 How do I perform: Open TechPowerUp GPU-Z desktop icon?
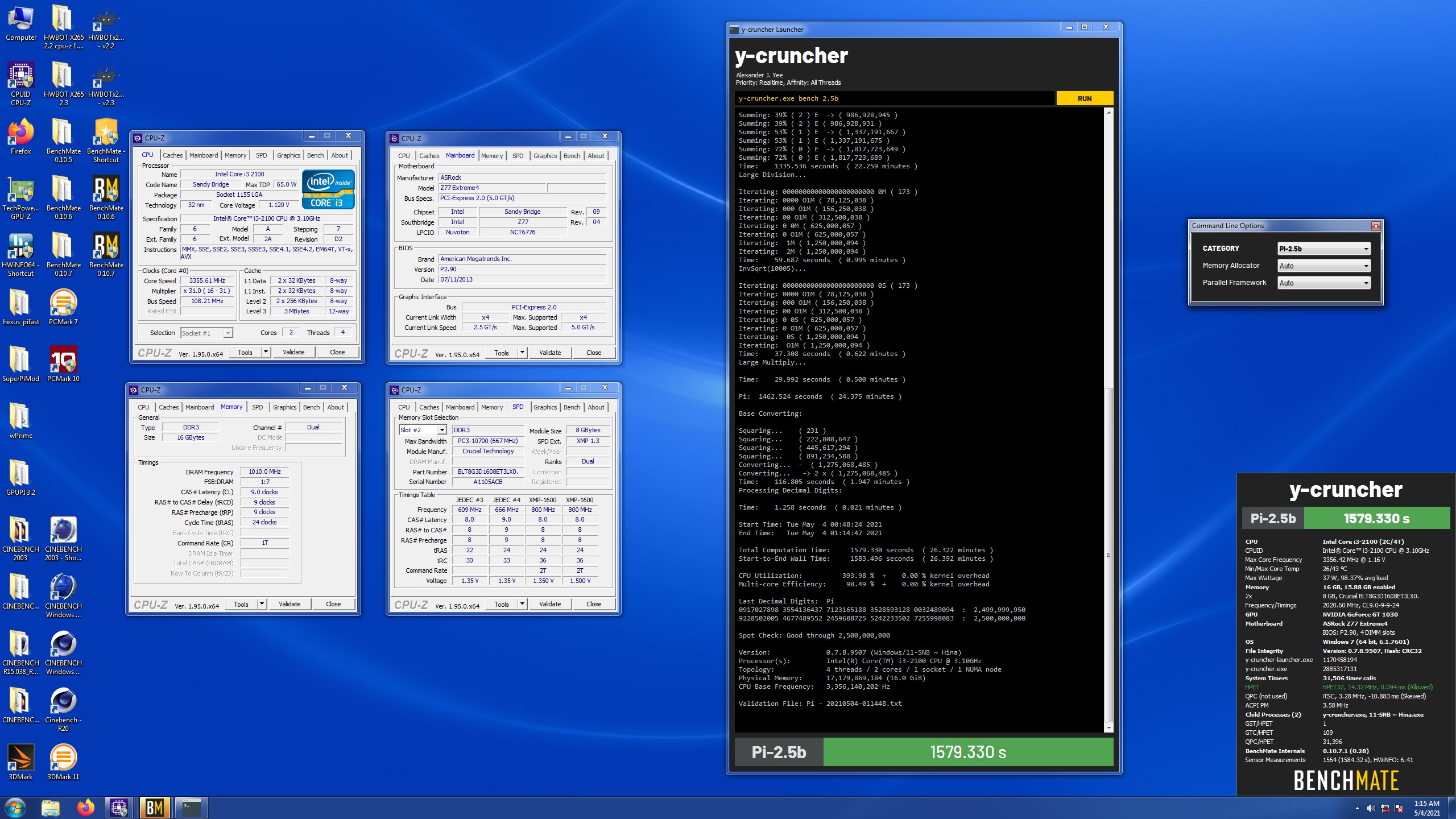(x=21, y=198)
